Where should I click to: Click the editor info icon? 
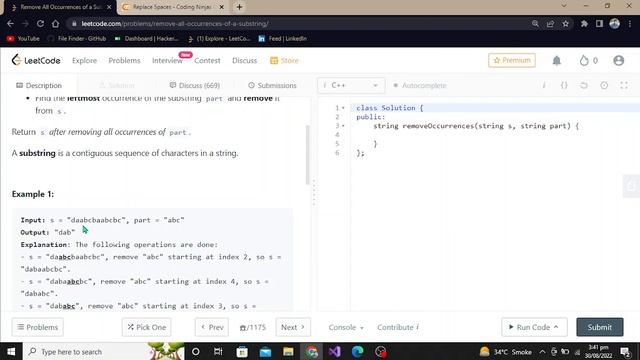point(544,85)
